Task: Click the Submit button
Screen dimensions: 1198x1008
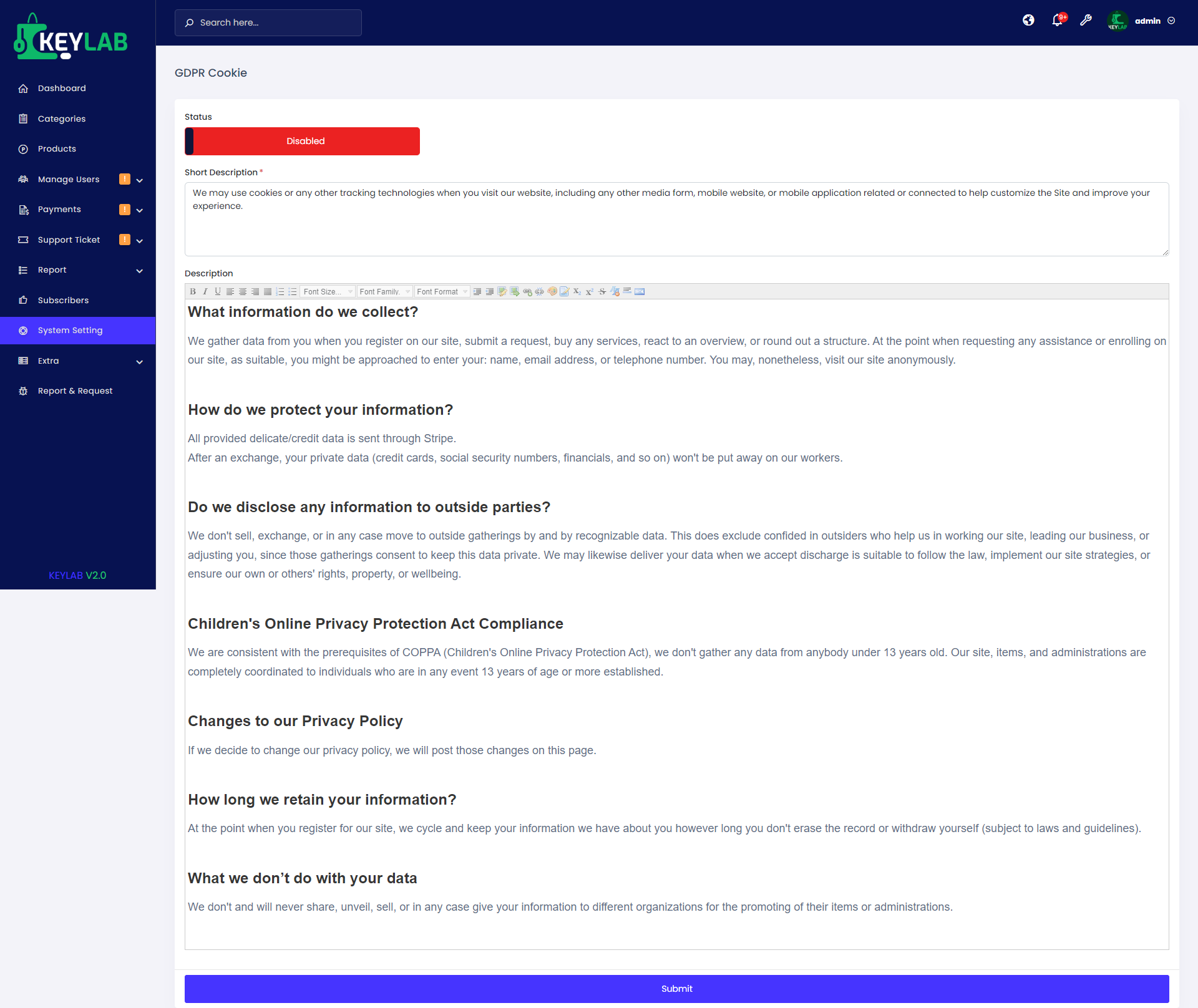Action: (x=676, y=989)
